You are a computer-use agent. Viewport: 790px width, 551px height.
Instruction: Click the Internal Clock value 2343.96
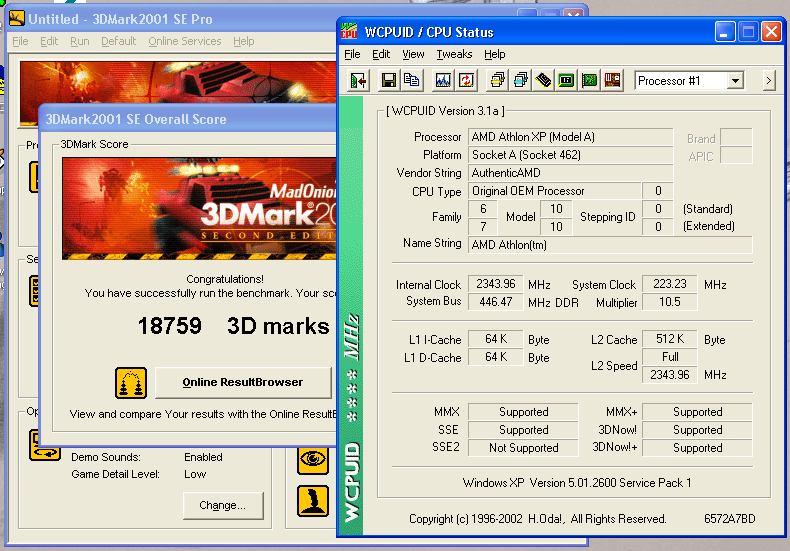[x=496, y=284]
